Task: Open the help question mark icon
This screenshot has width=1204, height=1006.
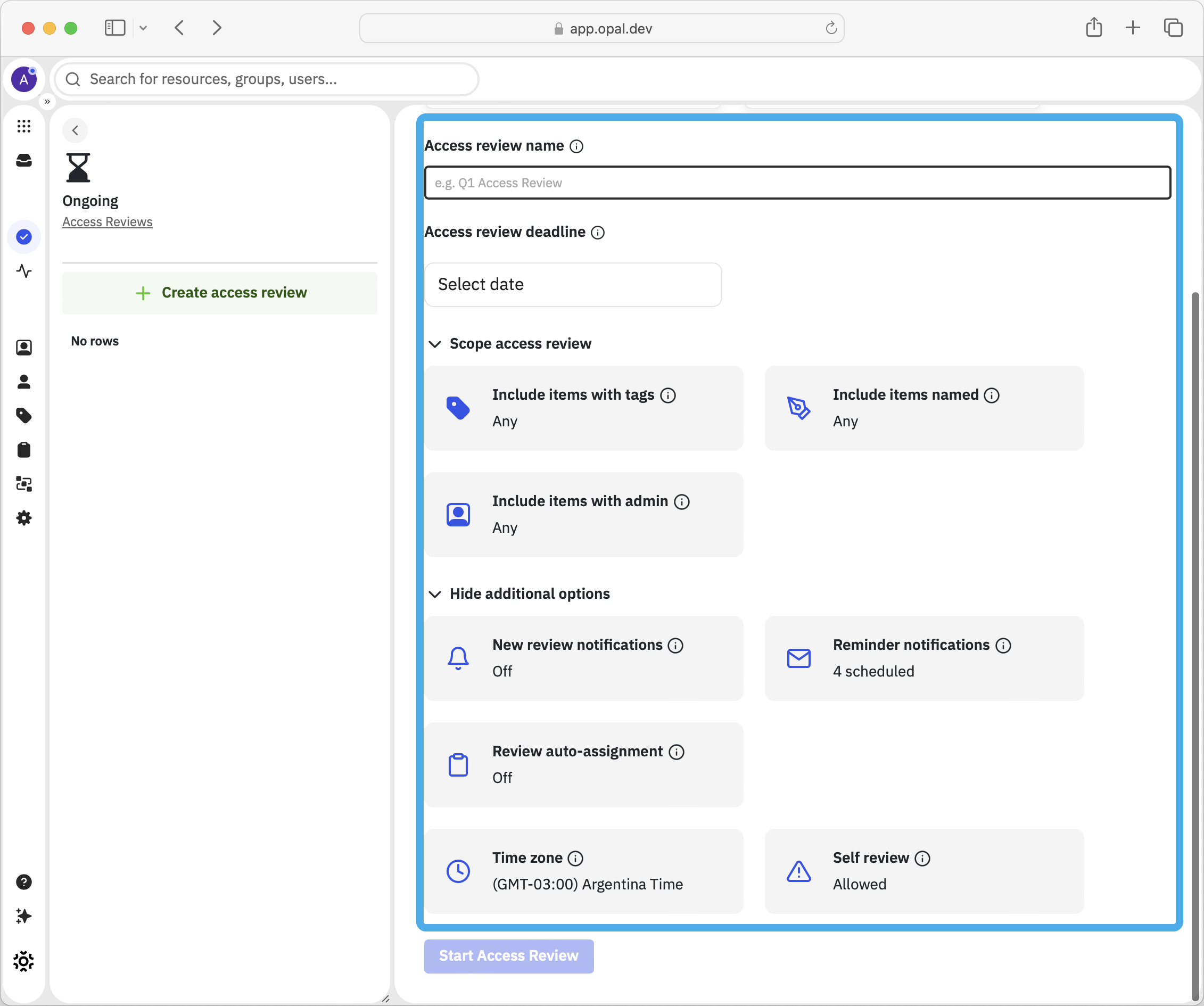Action: coord(23,881)
